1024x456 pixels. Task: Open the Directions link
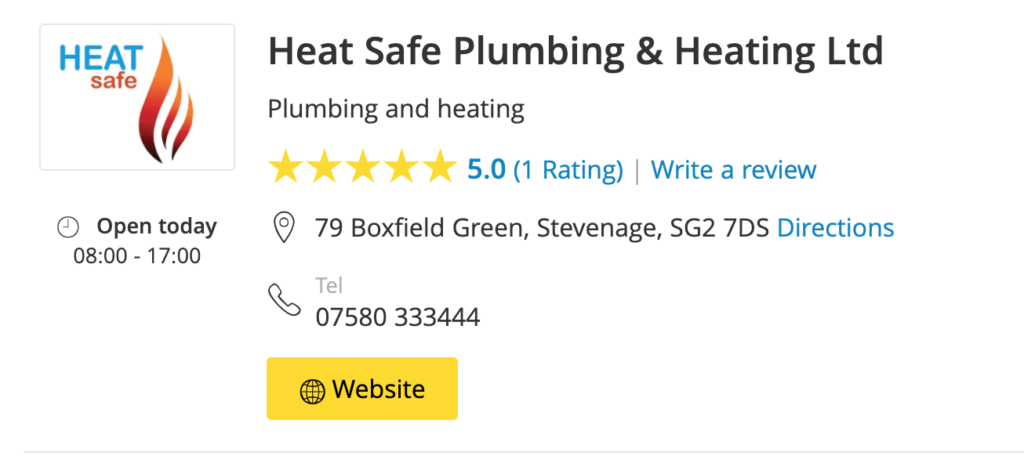[x=835, y=228]
